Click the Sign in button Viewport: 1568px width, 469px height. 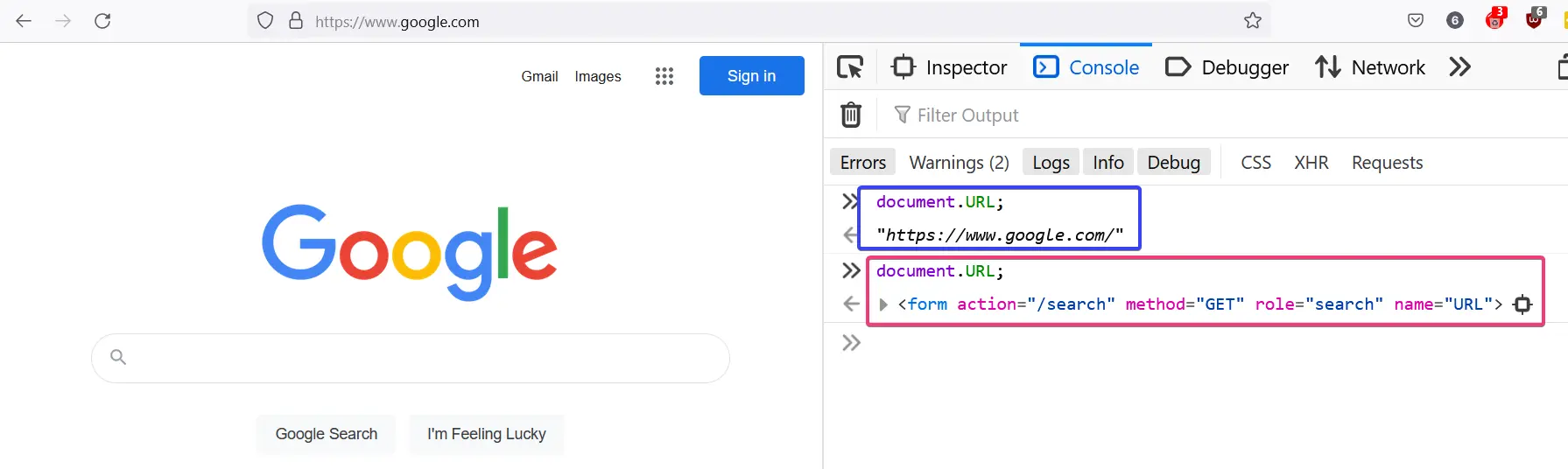click(751, 76)
